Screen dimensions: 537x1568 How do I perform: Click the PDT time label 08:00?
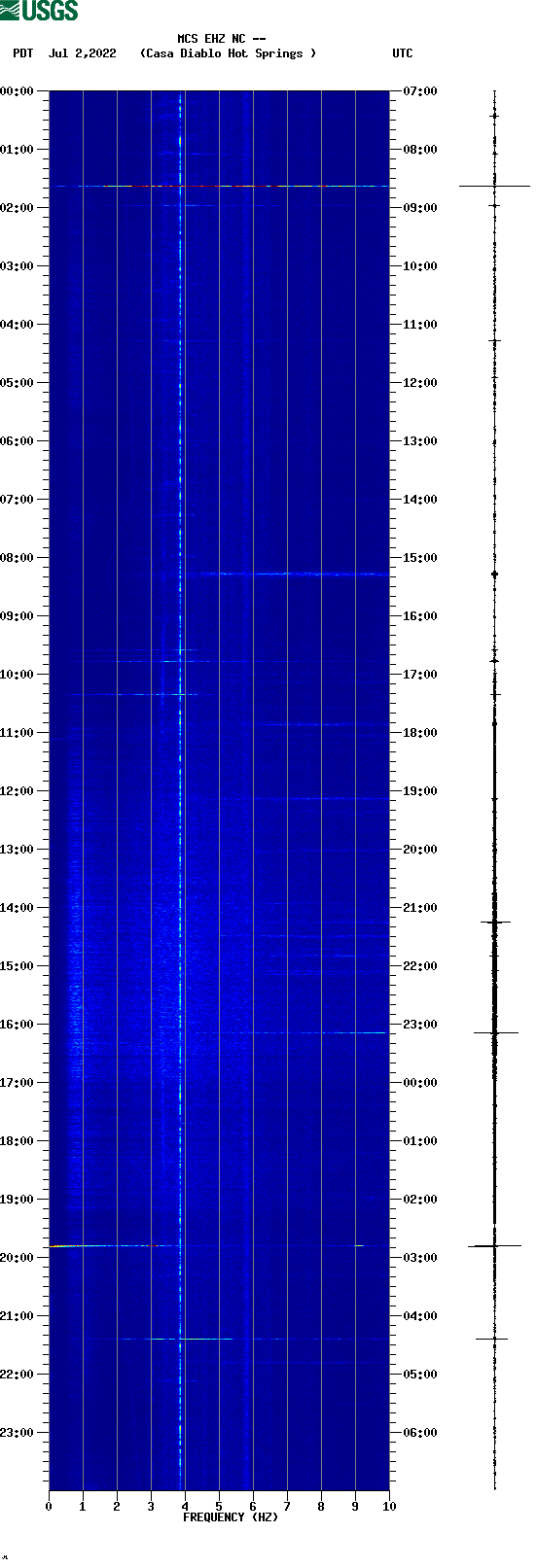(18, 558)
